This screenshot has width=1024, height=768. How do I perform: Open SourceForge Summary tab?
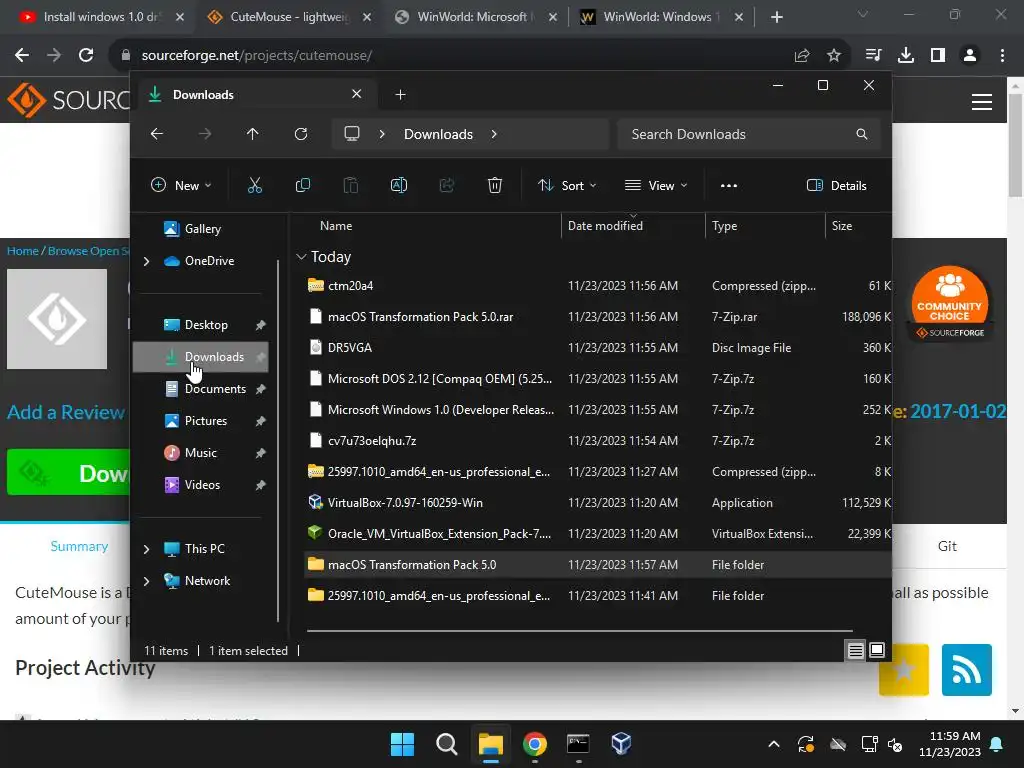click(x=79, y=546)
